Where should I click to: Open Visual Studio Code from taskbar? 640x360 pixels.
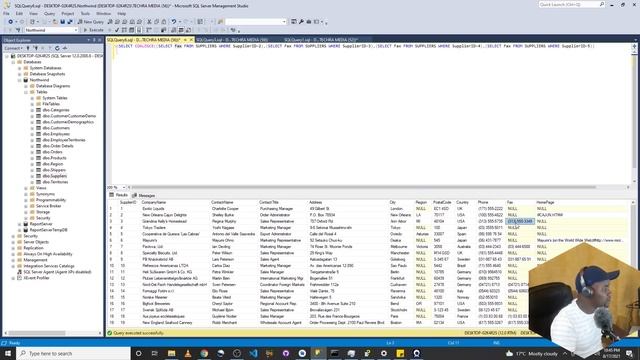[253, 353]
